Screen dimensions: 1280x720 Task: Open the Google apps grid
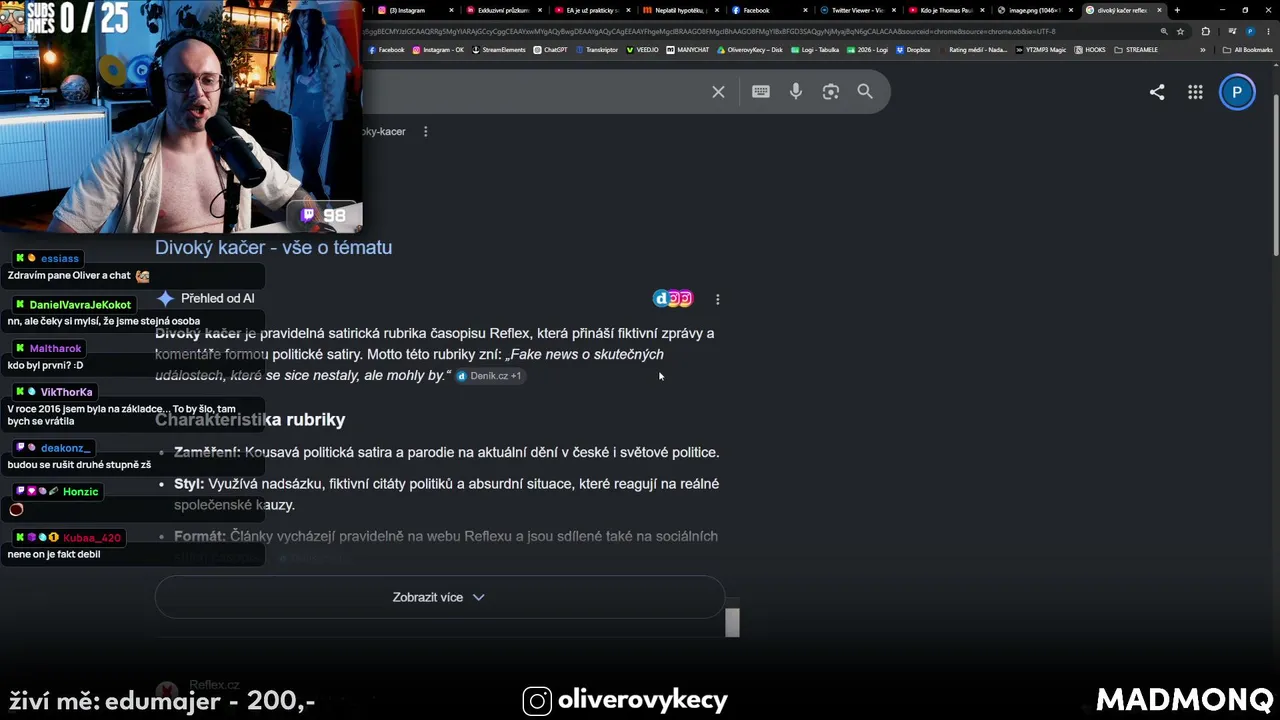pyautogui.click(x=1195, y=92)
